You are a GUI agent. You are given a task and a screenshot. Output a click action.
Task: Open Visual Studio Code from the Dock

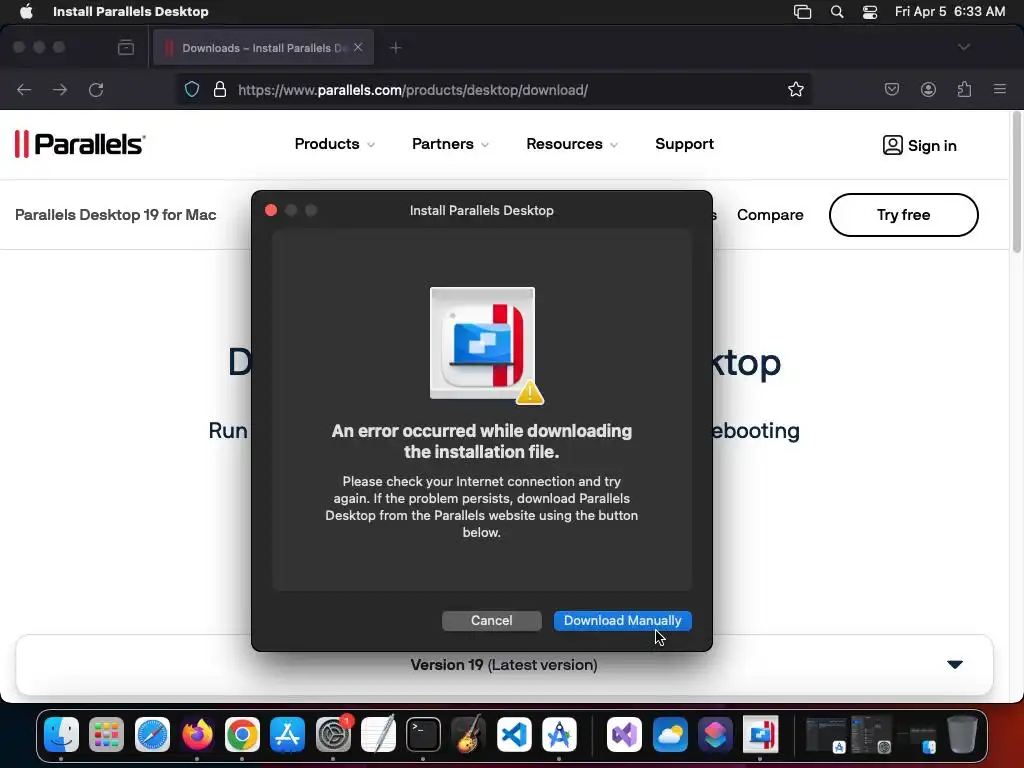click(514, 735)
